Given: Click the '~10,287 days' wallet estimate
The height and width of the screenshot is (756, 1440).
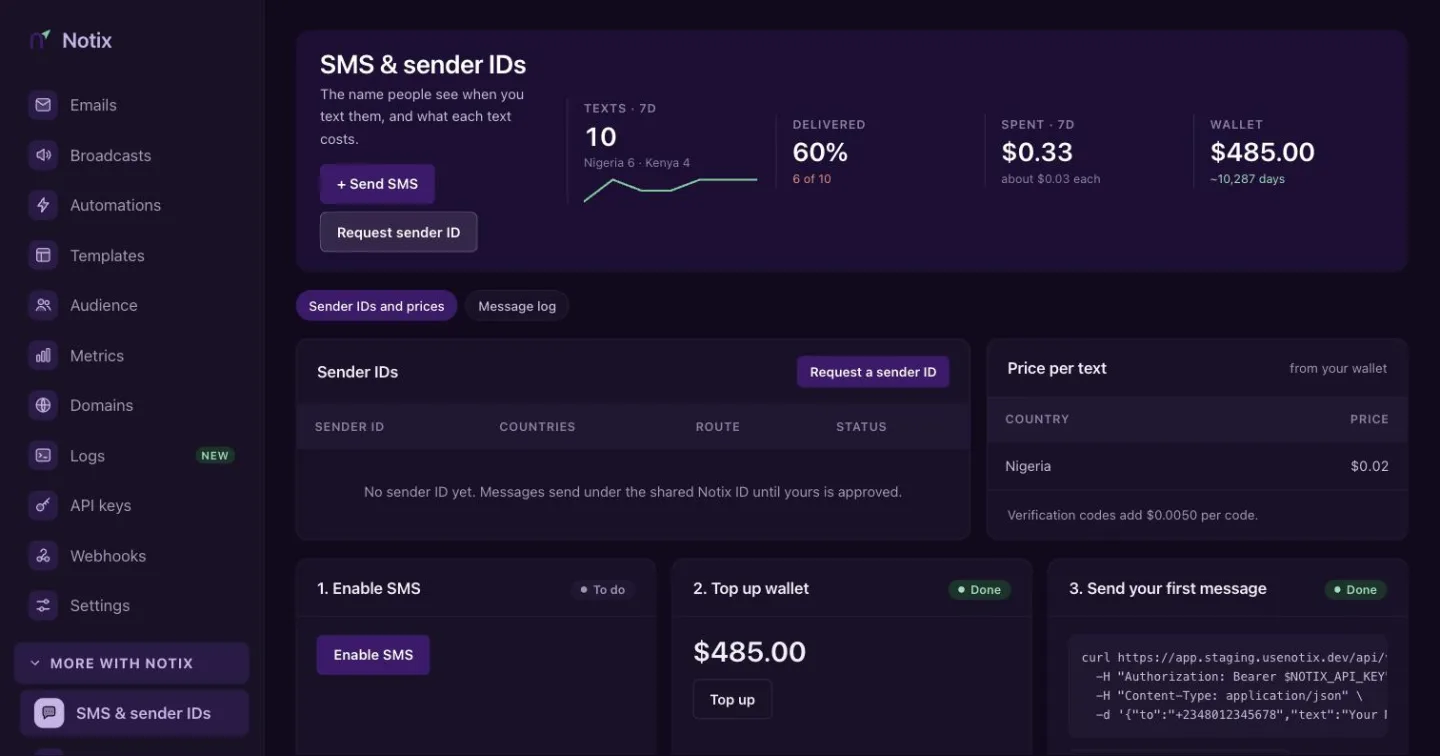Looking at the screenshot, I should tap(1247, 179).
